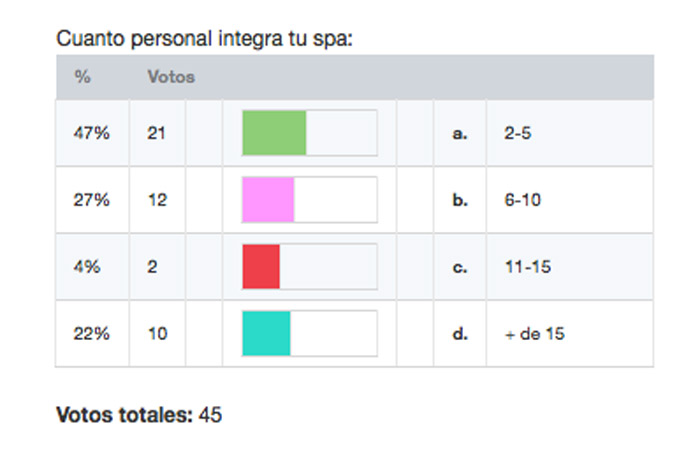The width and height of the screenshot is (700, 454).
Task: Click the option letter c.
Action: click(460, 267)
